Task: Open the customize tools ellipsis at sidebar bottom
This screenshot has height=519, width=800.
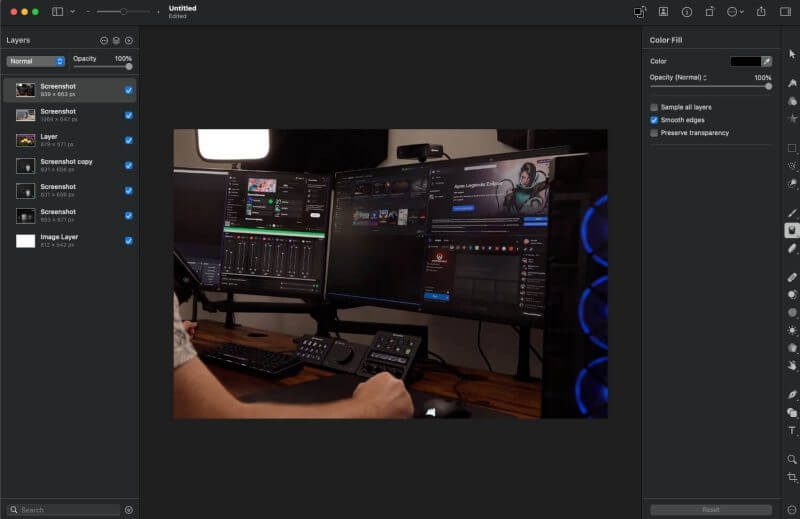Action: click(792, 509)
